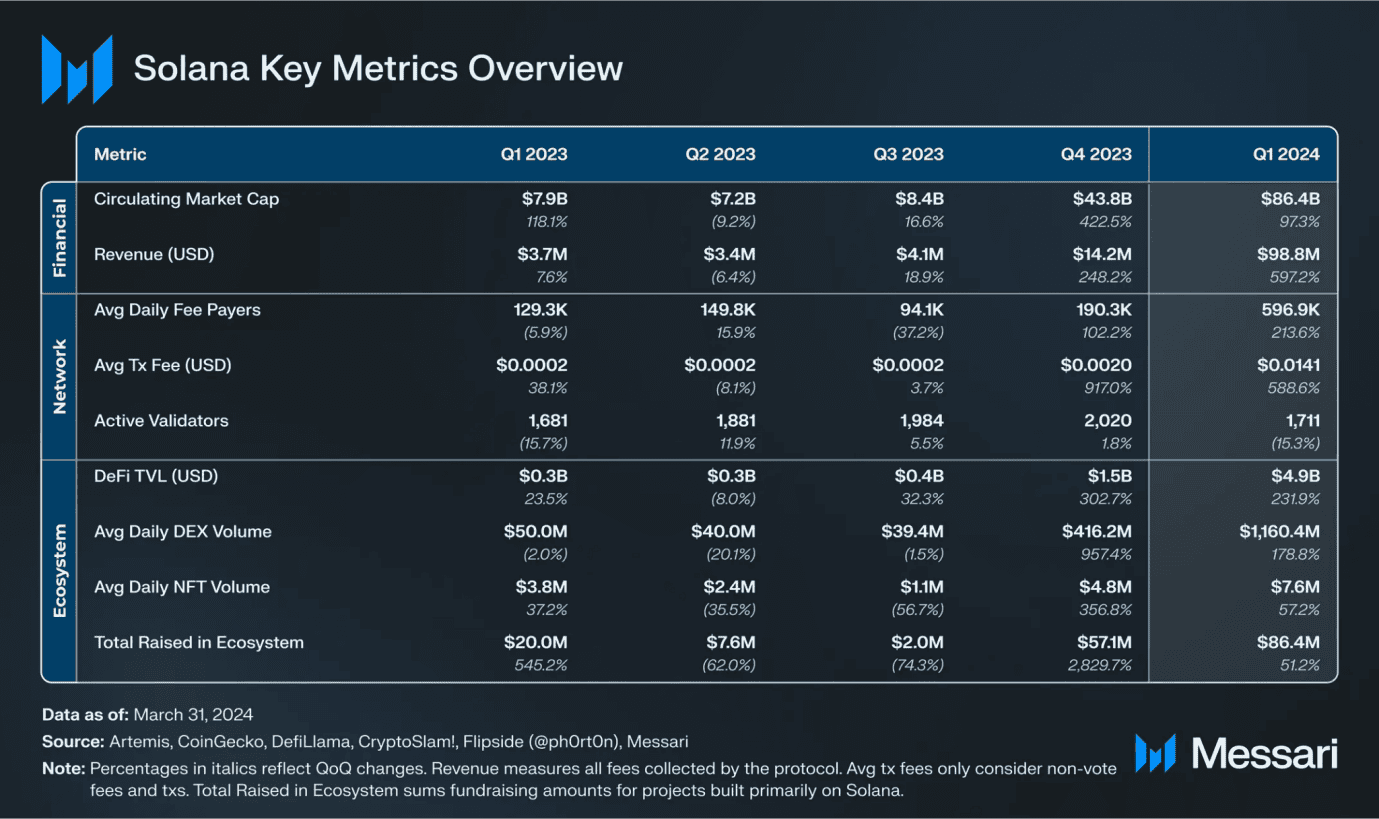Click the Q3 2023 column header
Viewport: 1379px width, 819px height.
909,154
